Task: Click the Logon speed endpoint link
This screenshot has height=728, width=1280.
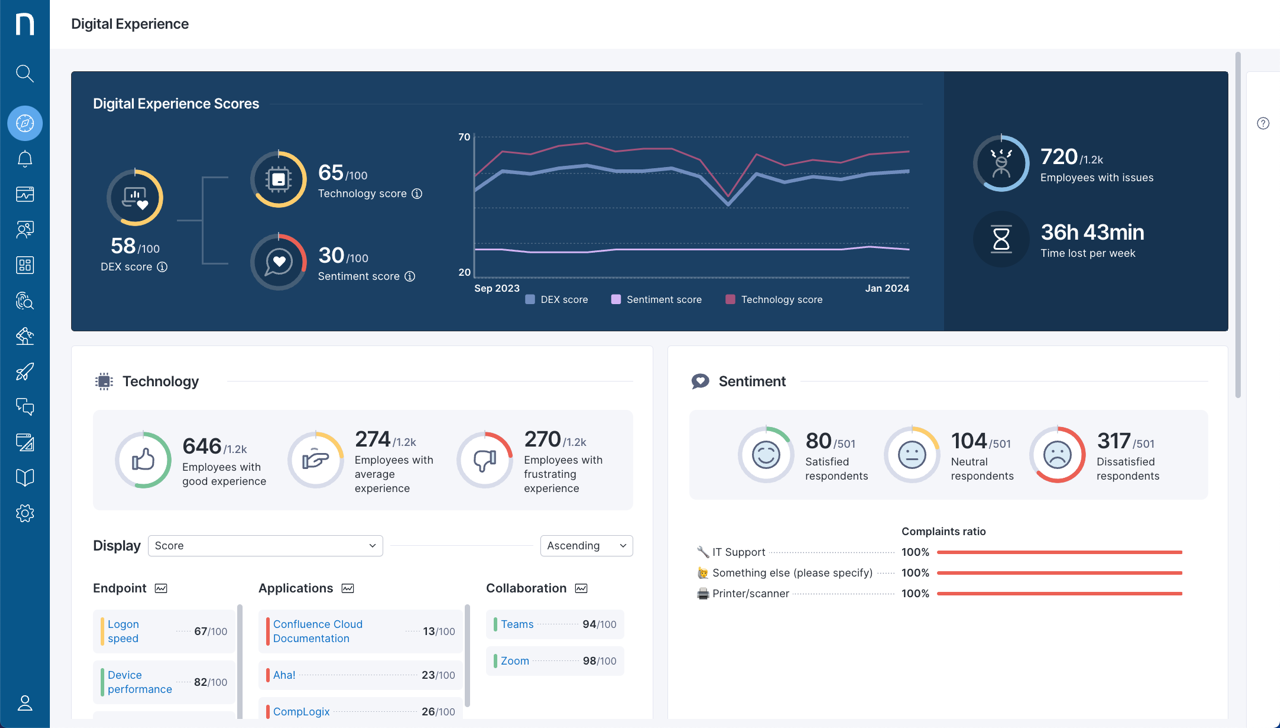Action: click(122, 631)
